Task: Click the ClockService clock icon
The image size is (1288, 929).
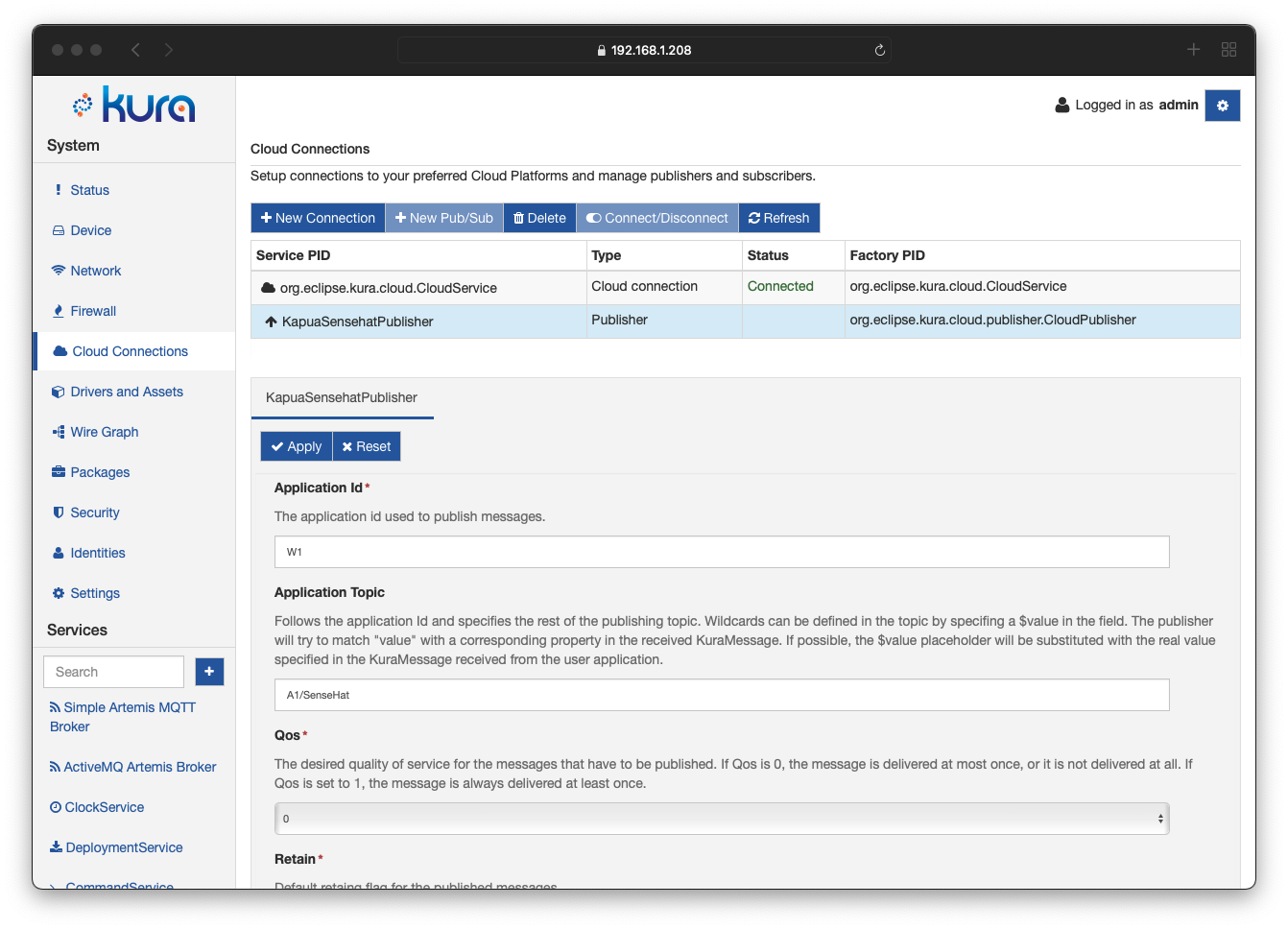Action: tap(56, 807)
